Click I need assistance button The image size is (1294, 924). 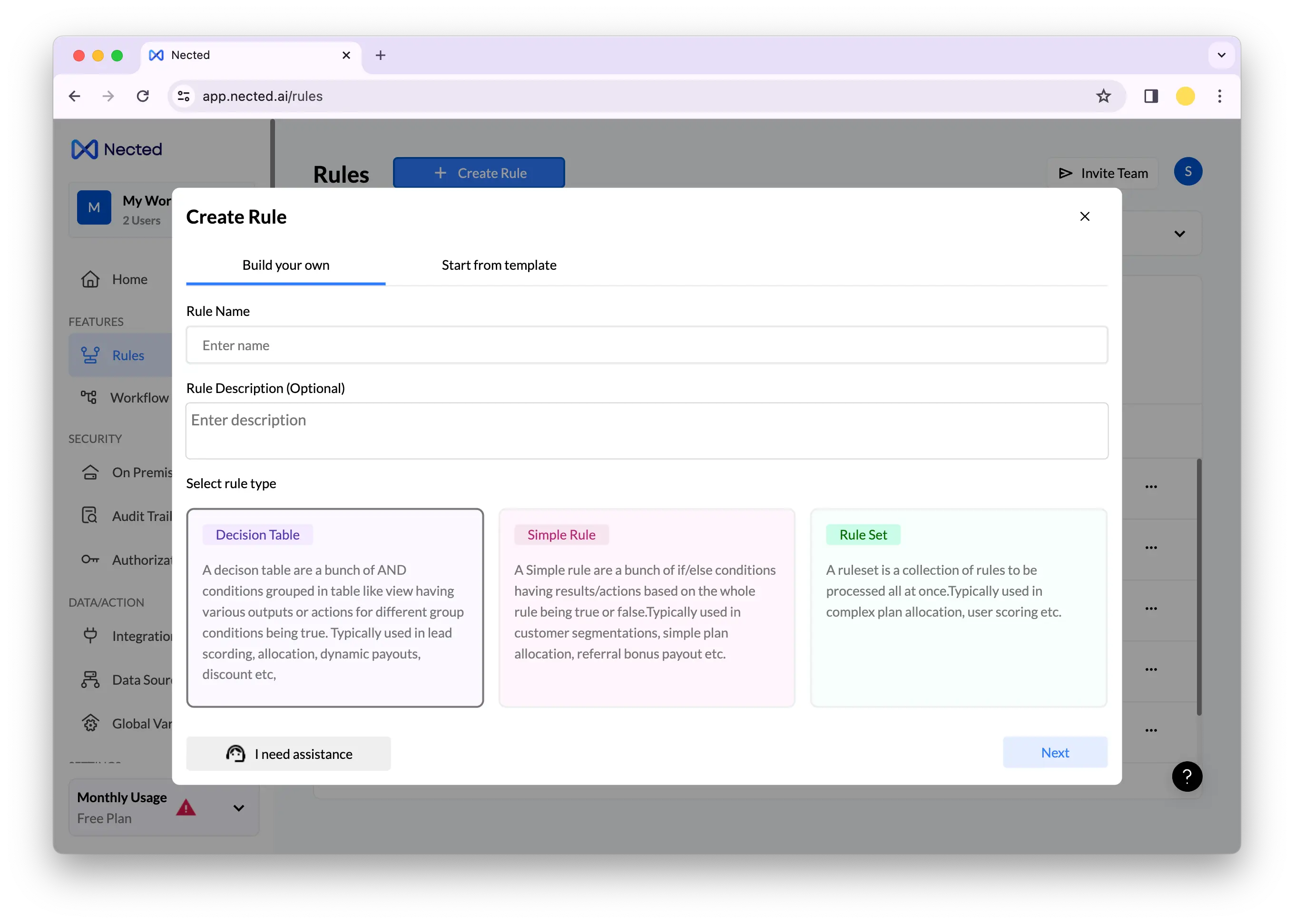click(288, 754)
